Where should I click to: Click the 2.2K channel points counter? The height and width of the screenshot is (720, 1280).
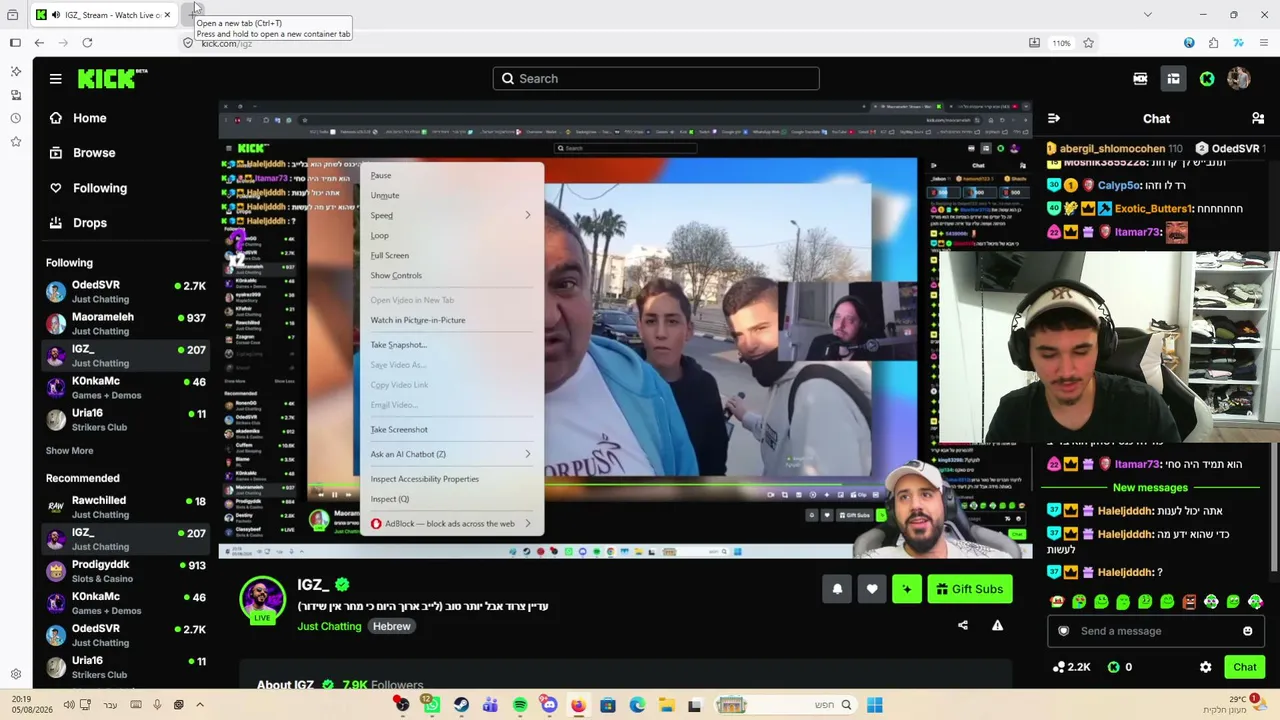(1071, 667)
